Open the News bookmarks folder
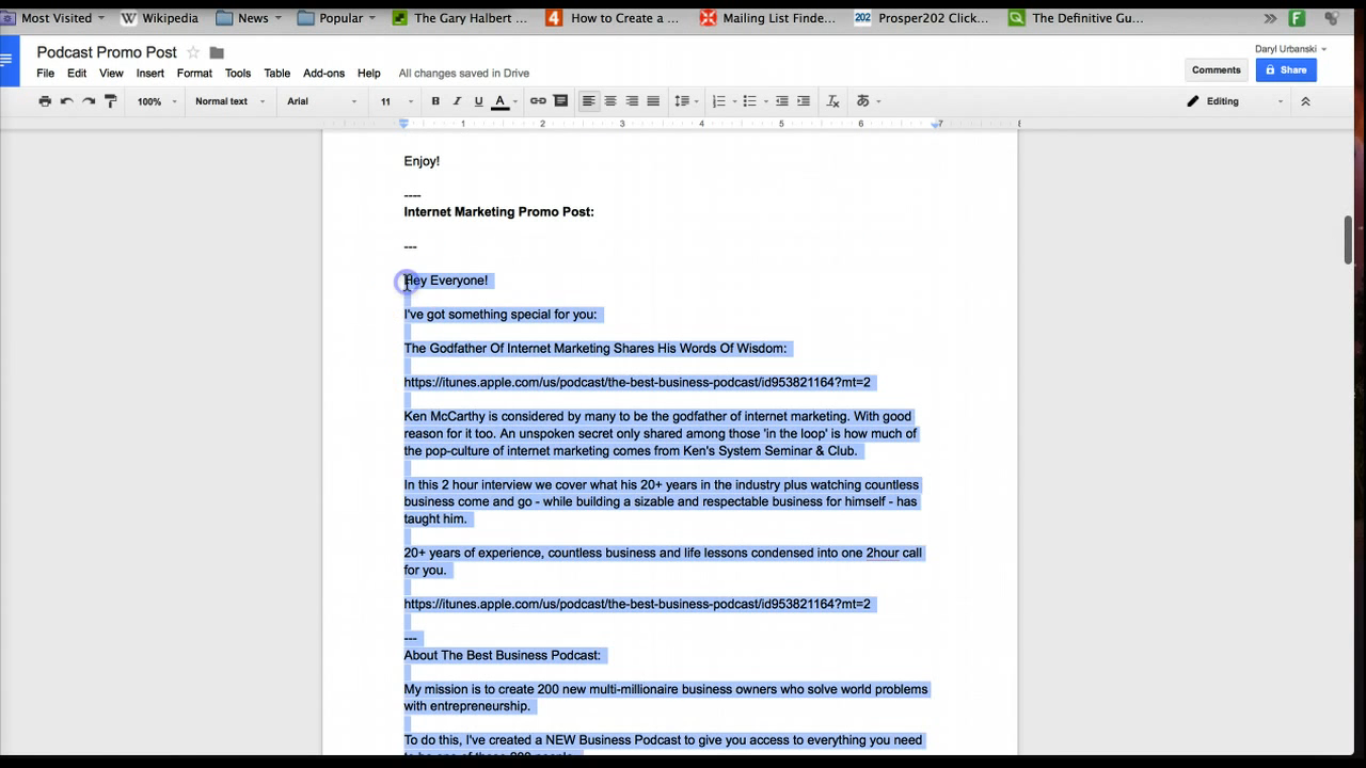Image resolution: width=1366 pixels, height=768 pixels. 249,18
